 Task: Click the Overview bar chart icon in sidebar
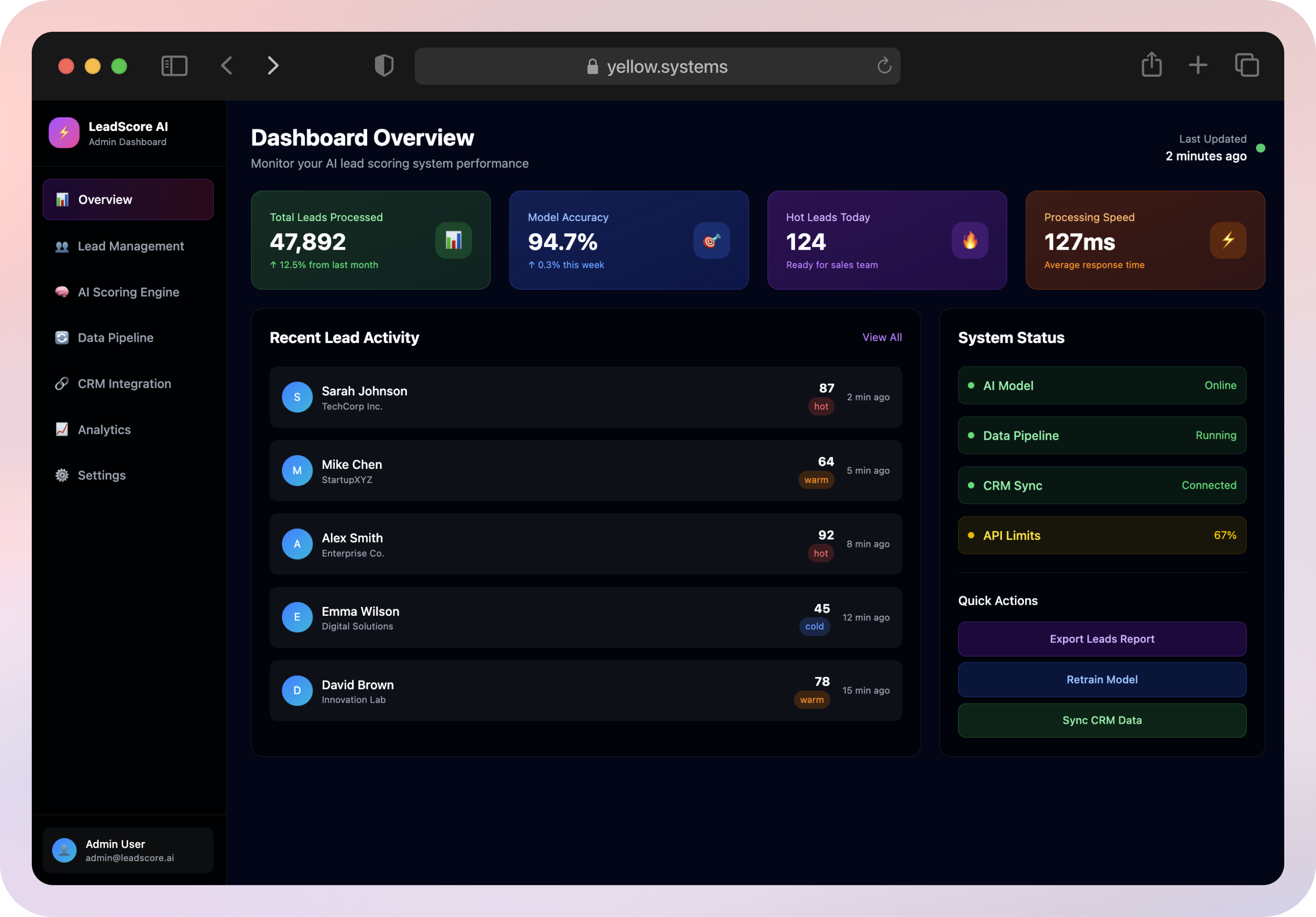pyautogui.click(x=62, y=199)
